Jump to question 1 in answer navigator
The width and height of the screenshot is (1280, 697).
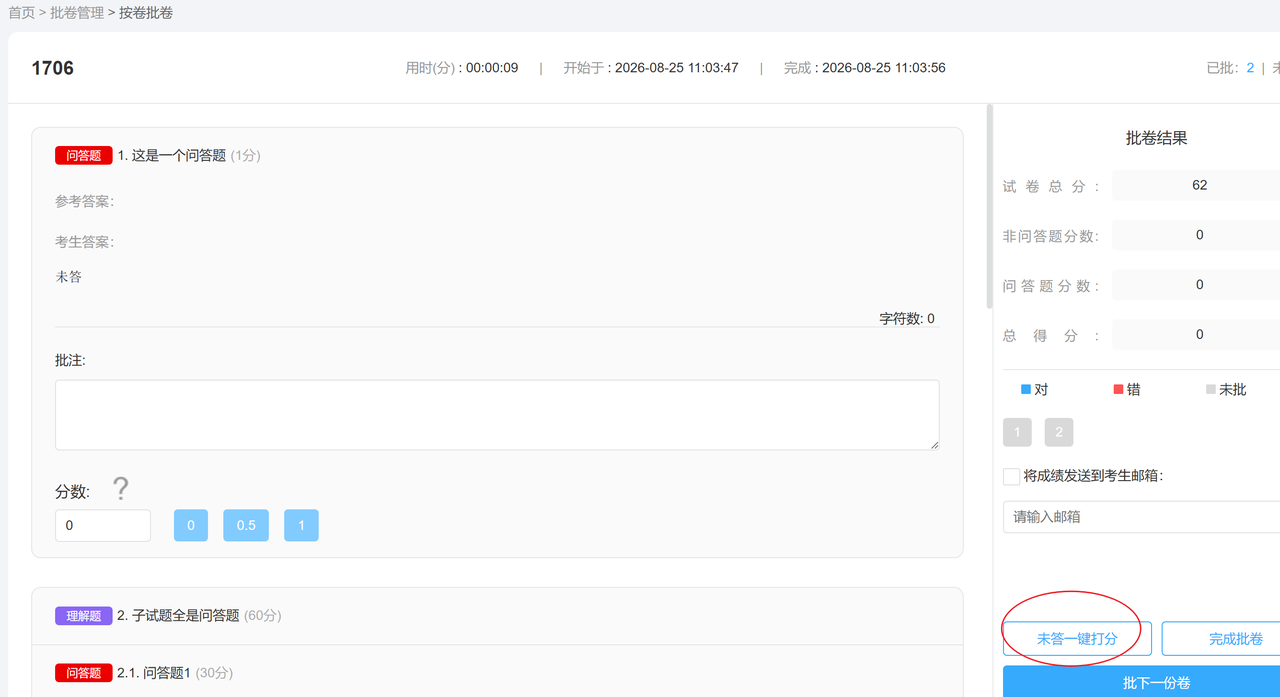[x=1017, y=432]
